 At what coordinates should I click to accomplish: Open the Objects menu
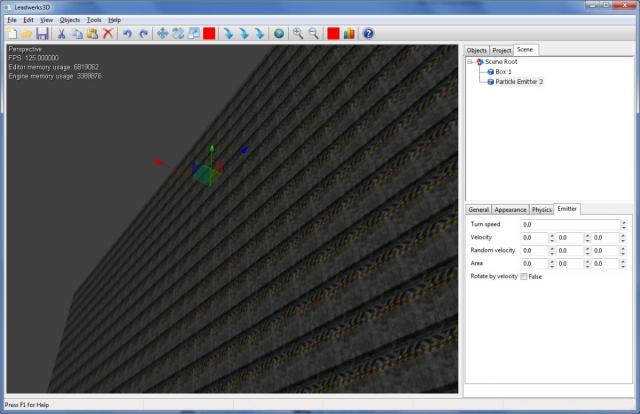[70, 19]
